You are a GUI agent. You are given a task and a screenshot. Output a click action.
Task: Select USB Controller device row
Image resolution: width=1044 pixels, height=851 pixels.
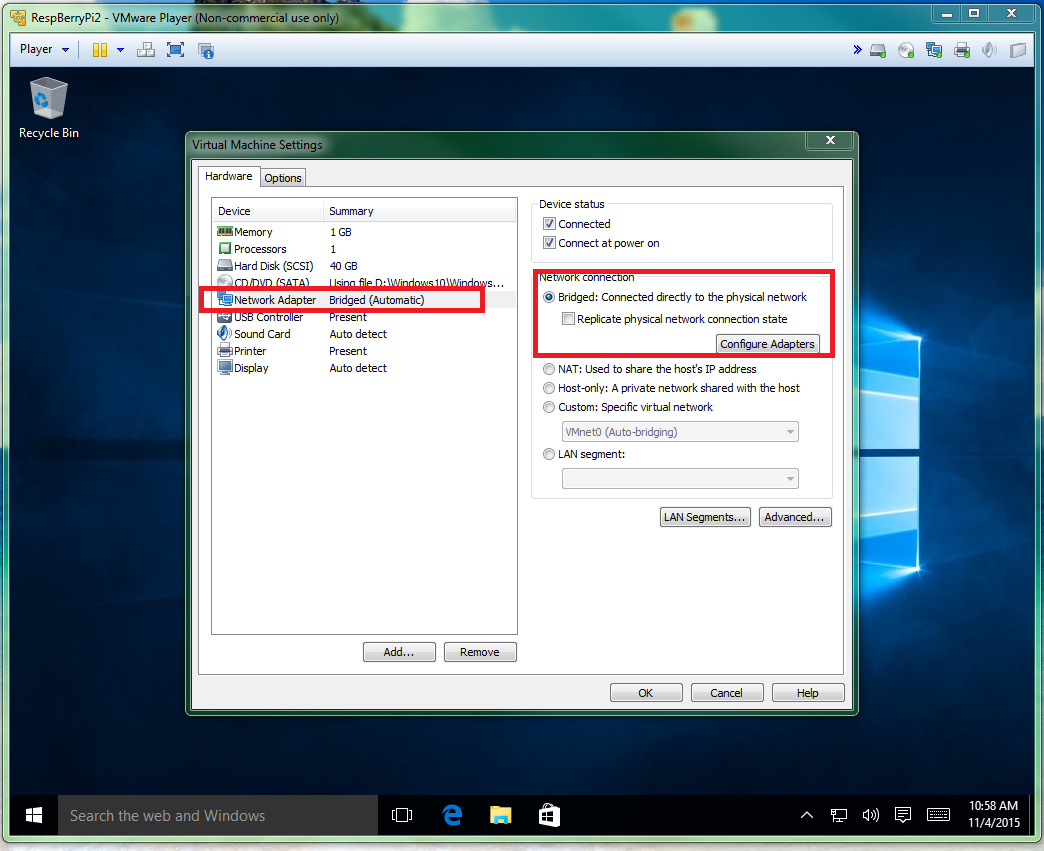point(364,317)
